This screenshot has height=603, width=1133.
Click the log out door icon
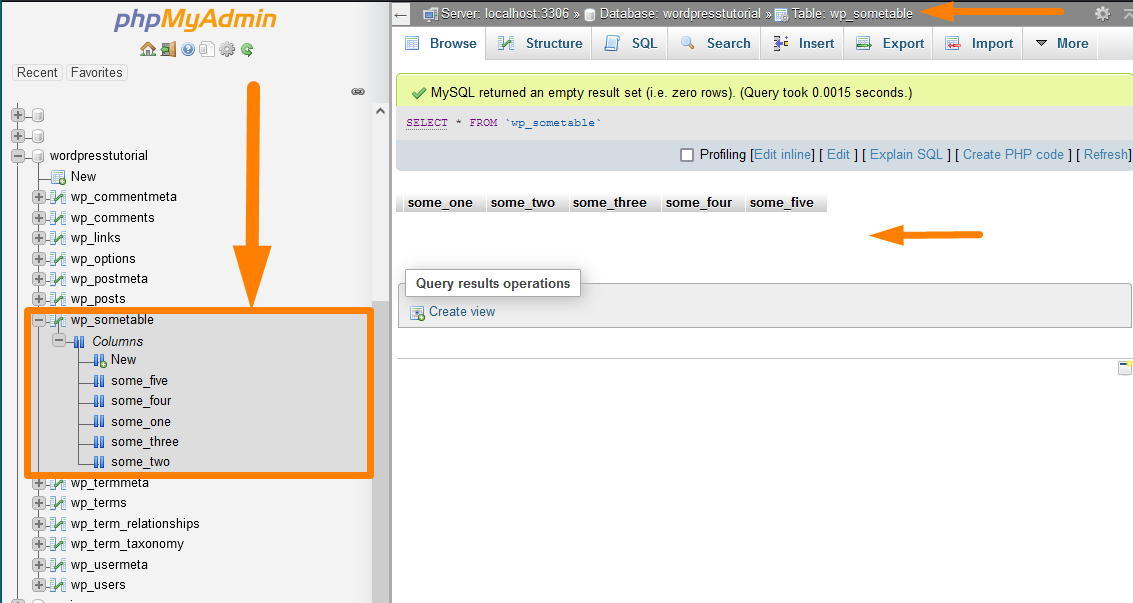tap(168, 49)
